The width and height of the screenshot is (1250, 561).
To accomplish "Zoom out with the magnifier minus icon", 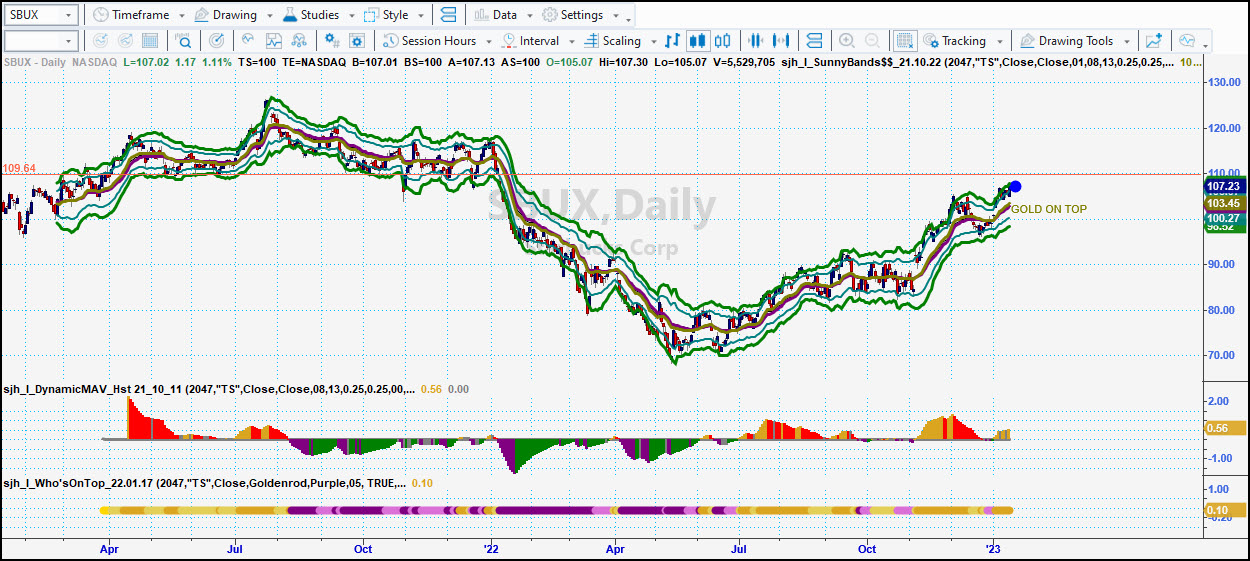I will coord(873,41).
